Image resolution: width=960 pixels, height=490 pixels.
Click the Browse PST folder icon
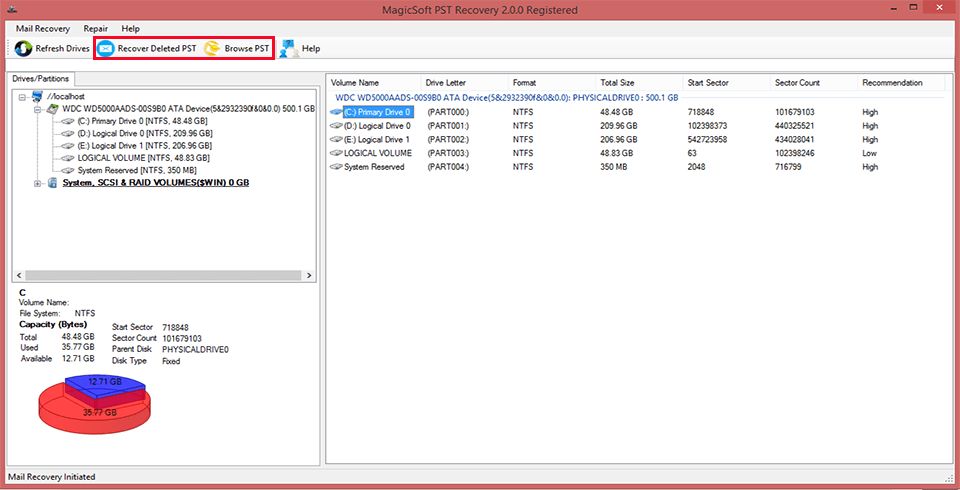[x=212, y=48]
